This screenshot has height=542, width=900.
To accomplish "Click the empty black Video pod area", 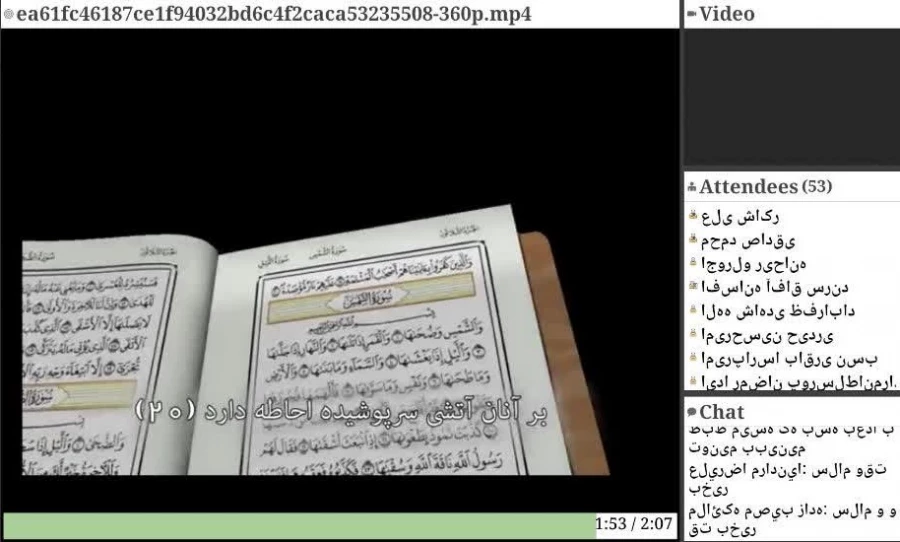I will point(790,95).
